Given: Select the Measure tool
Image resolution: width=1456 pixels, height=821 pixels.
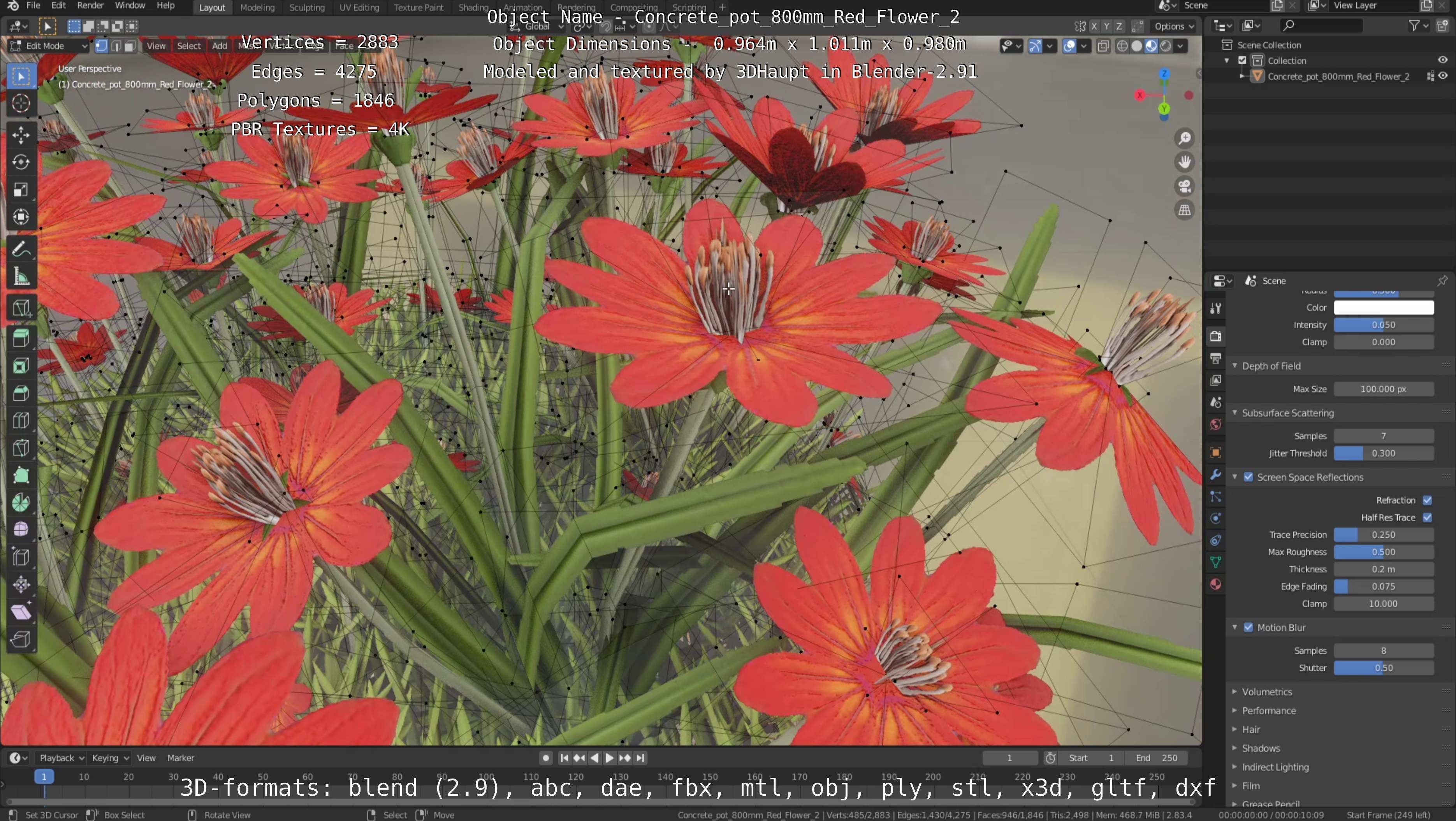Looking at the screenshot, I should 21,276.
